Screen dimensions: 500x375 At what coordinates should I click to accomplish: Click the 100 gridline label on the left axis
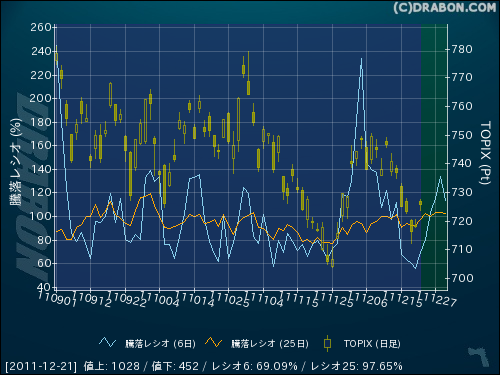click(41, 216)
